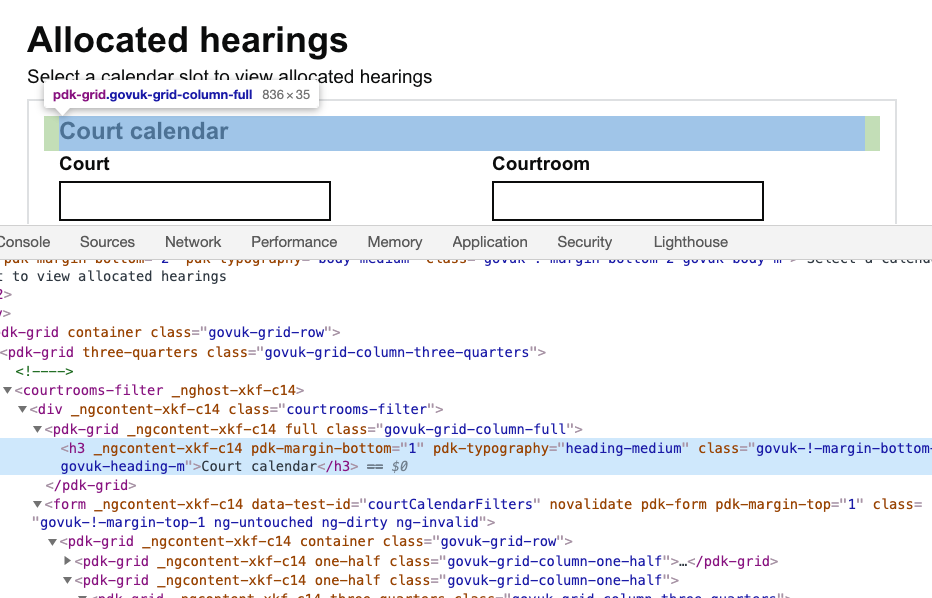The height and width of the screenshot is (598, 932).
Task: Select the Security tab
Action: click(585, 242)
